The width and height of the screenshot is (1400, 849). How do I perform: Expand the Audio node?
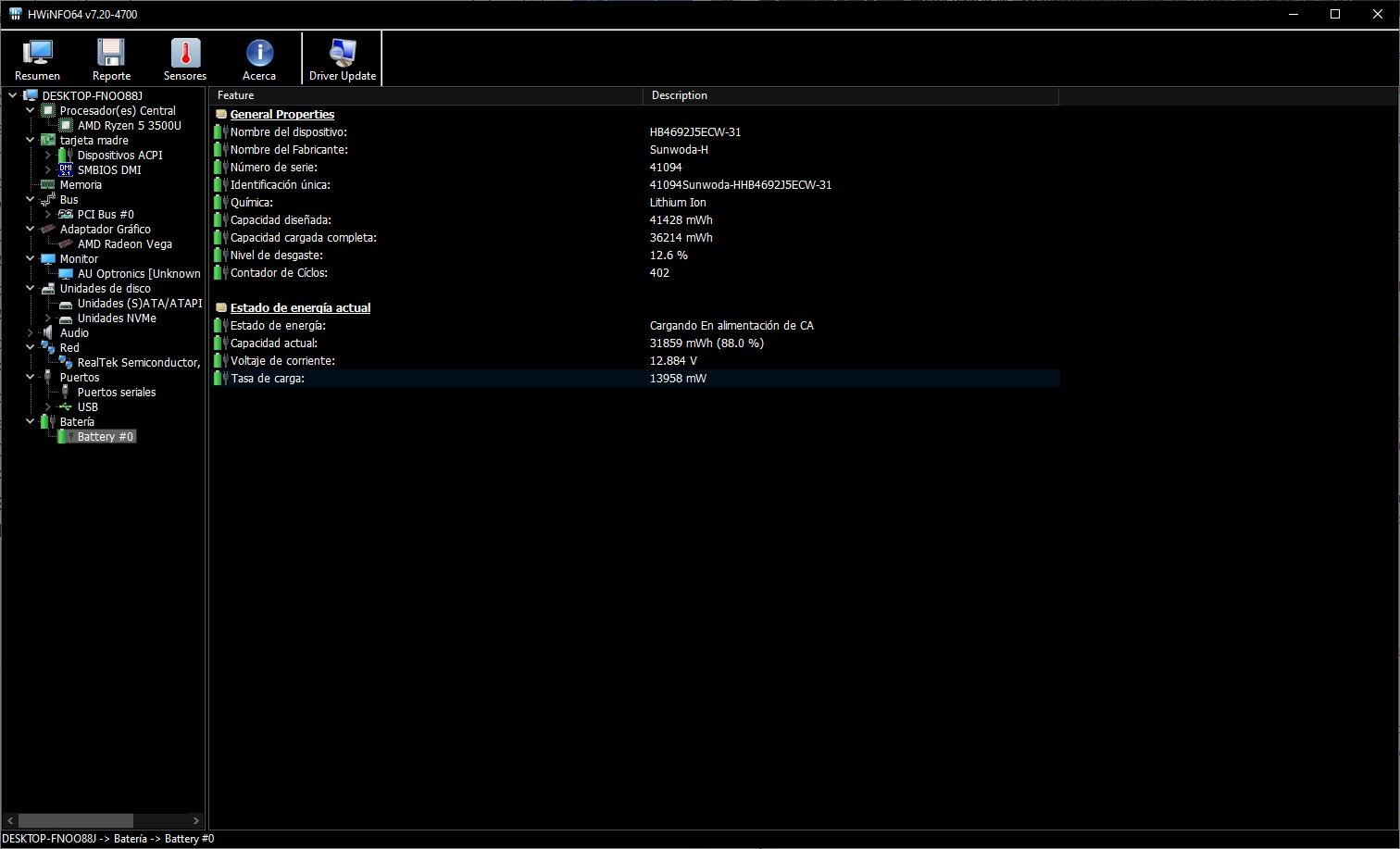tap(30, 332)
